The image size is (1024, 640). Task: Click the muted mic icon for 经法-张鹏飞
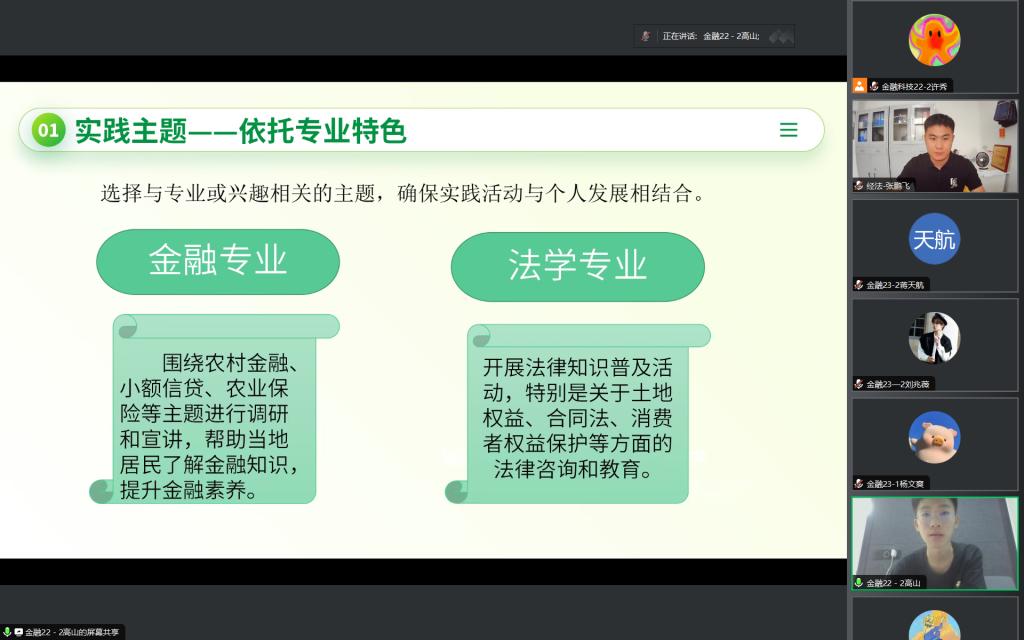(859, 186)
